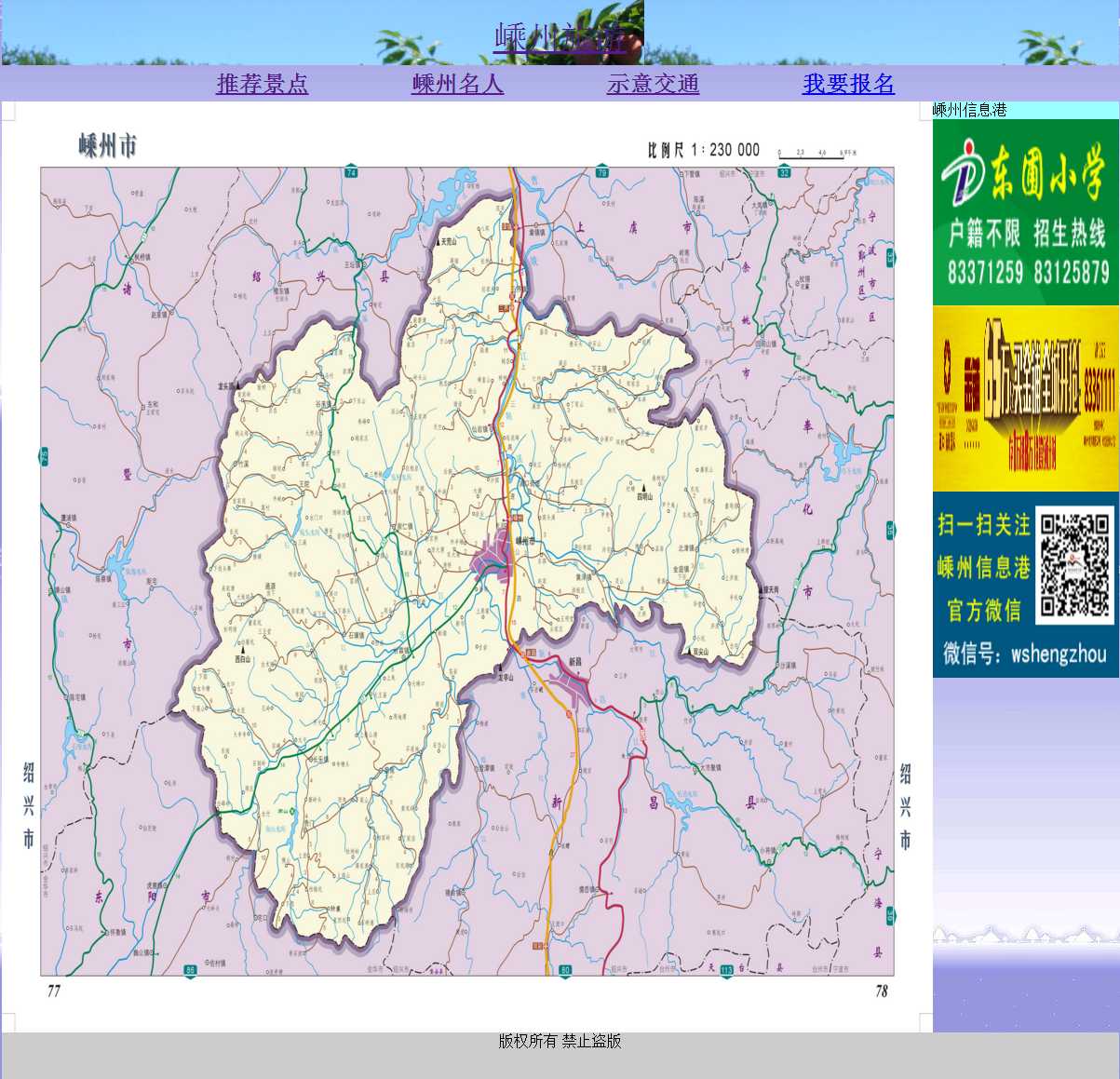Image resolution: width=1120 pixels, height=1079 pixels.
Task: Click the route 79 marker on map
Action: 601,172
